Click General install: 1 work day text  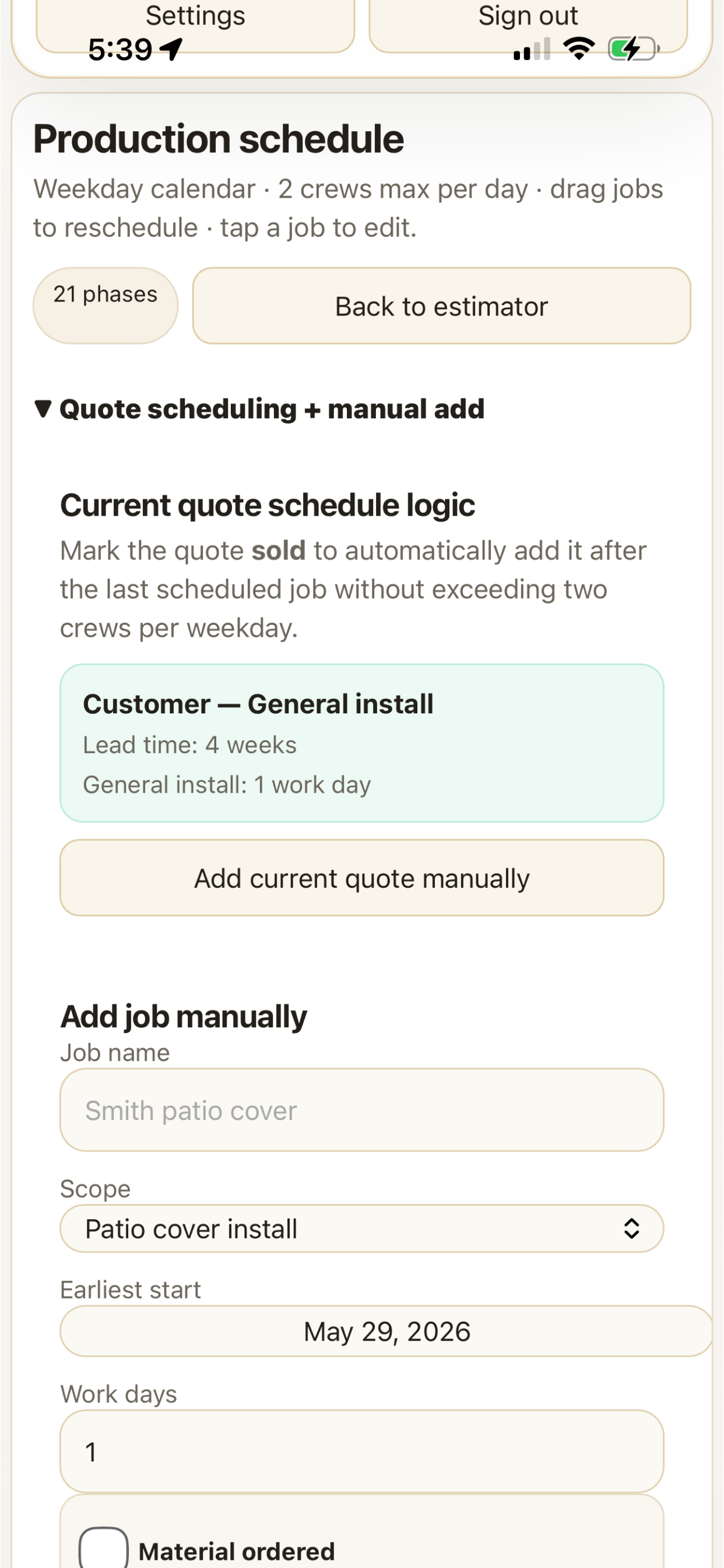(x=227, y=785)
